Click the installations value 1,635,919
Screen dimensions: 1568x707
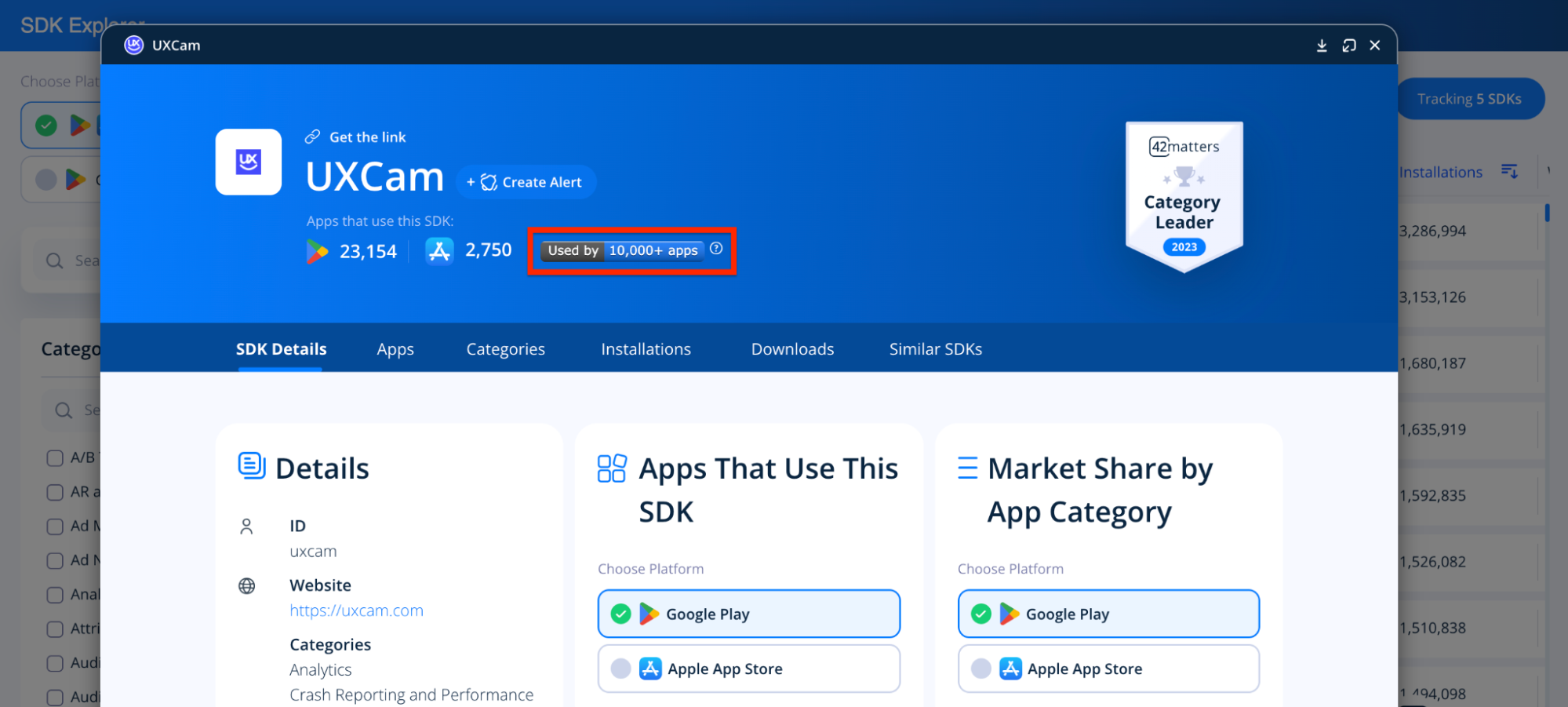point(1432,430)
